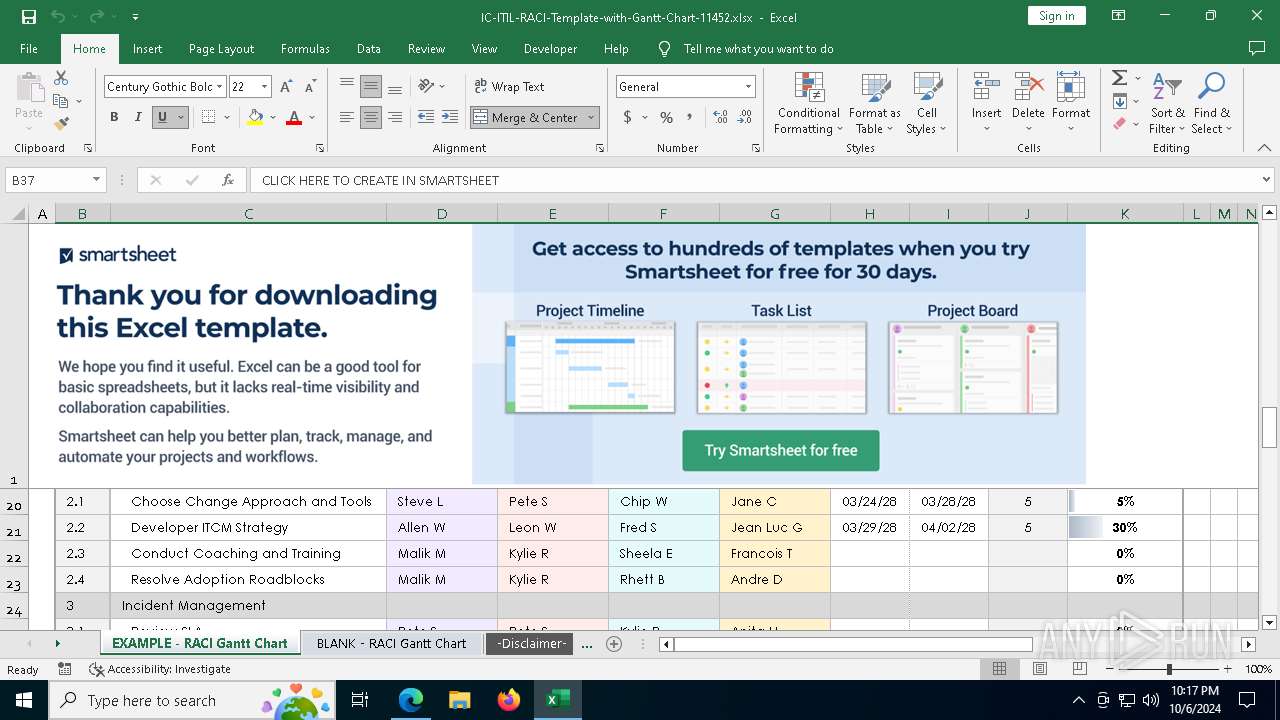Open the Microsoft Edge taskbar icon
This screenshot has height=720, width=1280.
tap(411, 700)
